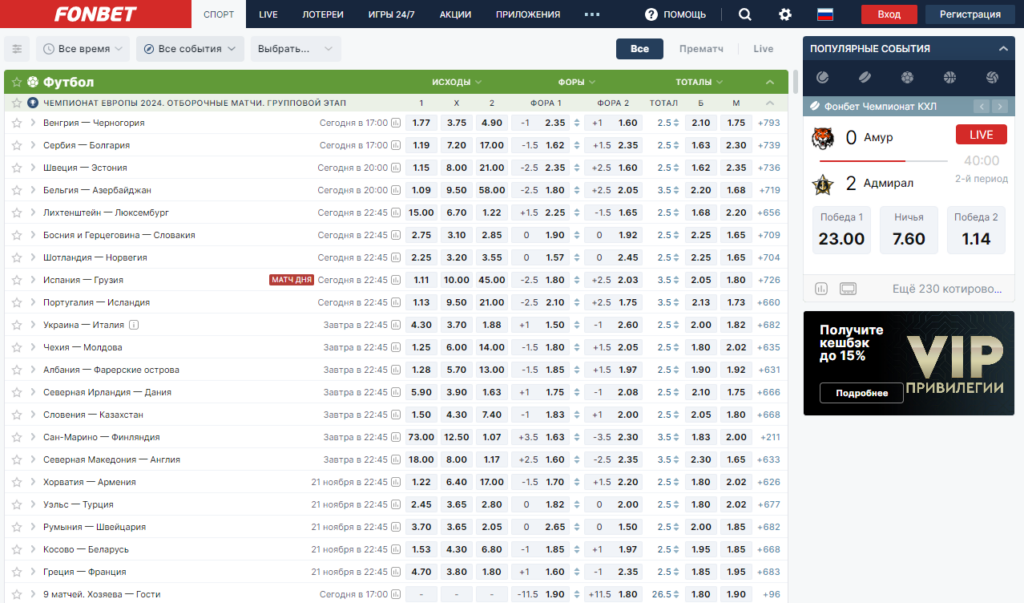Image resolution: width=1024 pixels, height=603 pixels.
Task: Switch to the Live menu item
Action: click(268, 14)
